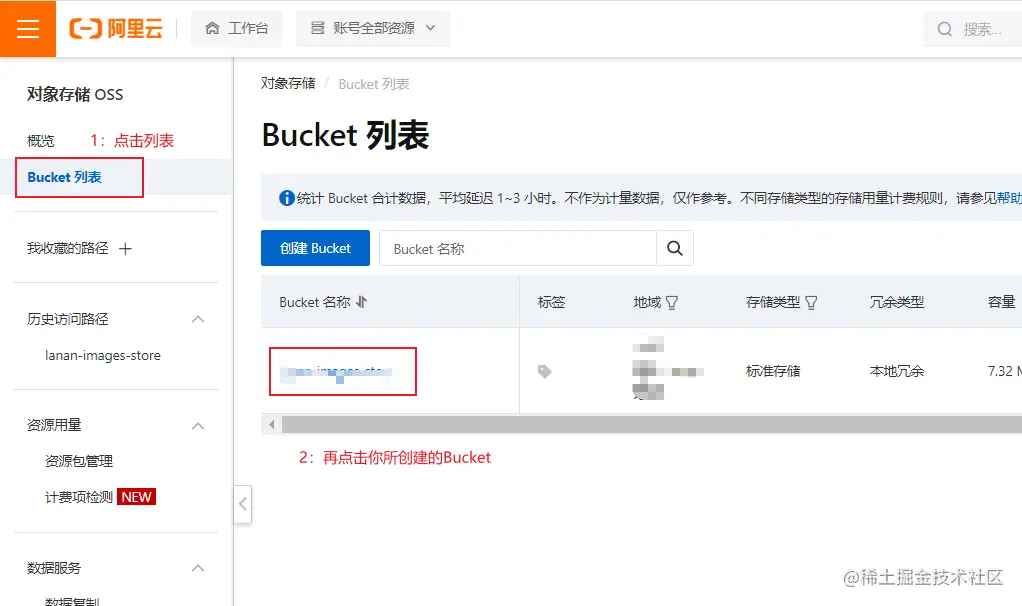Sort by Bucket 名称 column

click(x=362, y=302)
